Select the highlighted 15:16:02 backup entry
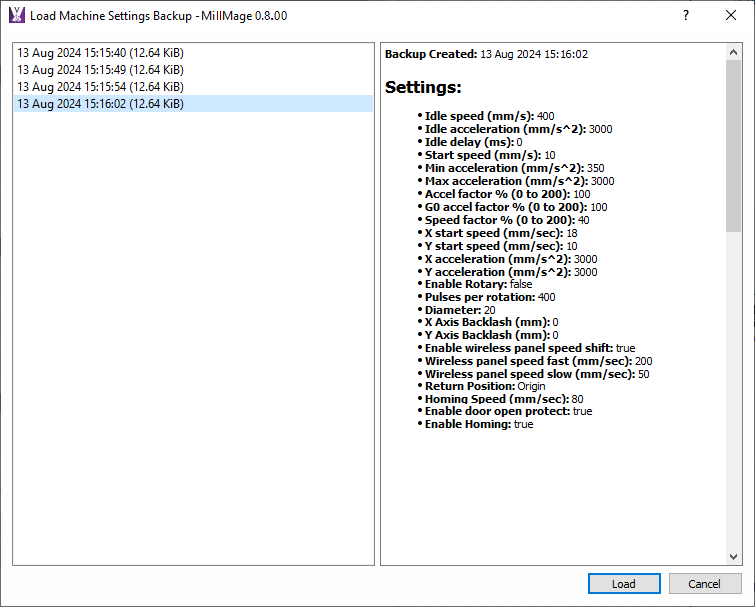This screenshot has height=607, width=755. coord(100,104)
